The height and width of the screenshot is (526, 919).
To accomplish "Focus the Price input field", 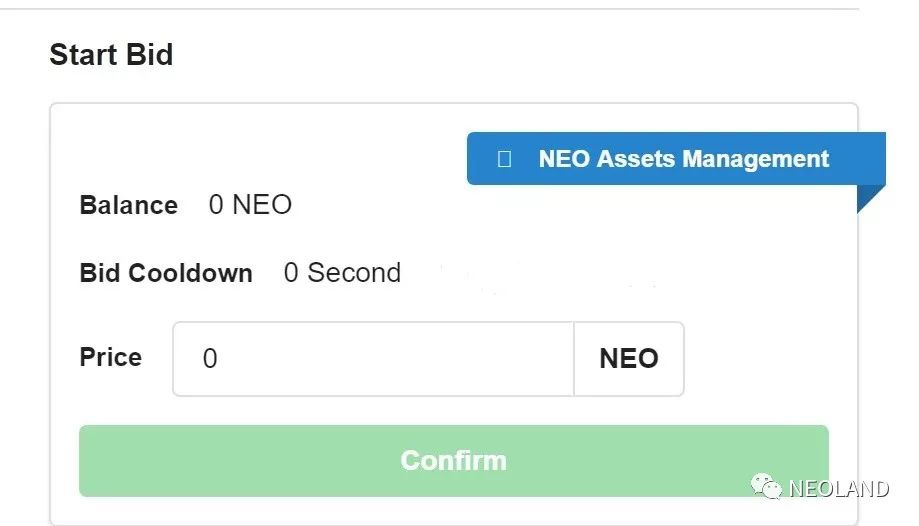I will pos(373,359).
